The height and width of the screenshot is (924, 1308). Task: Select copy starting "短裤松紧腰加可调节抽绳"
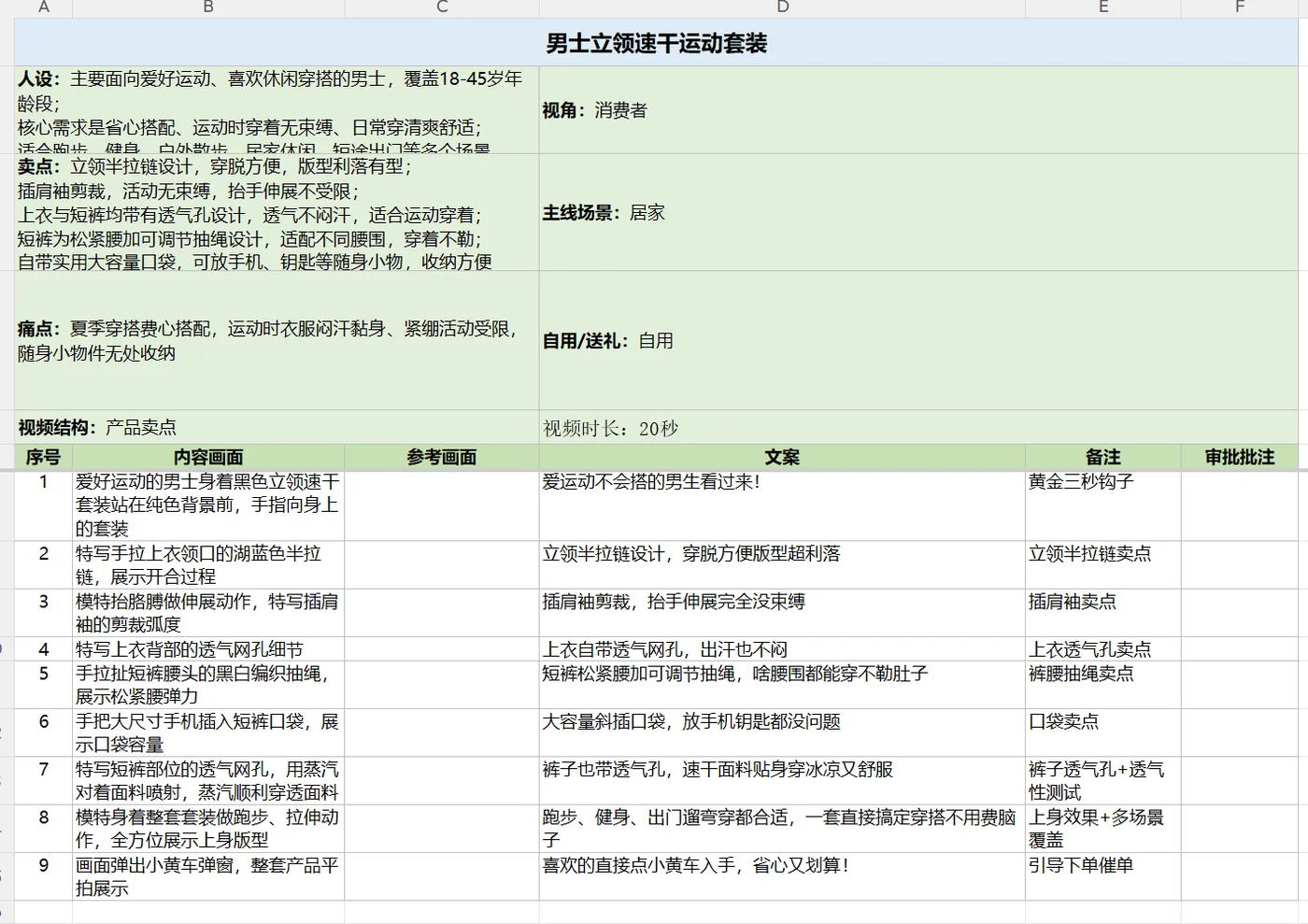coord(735,674)
